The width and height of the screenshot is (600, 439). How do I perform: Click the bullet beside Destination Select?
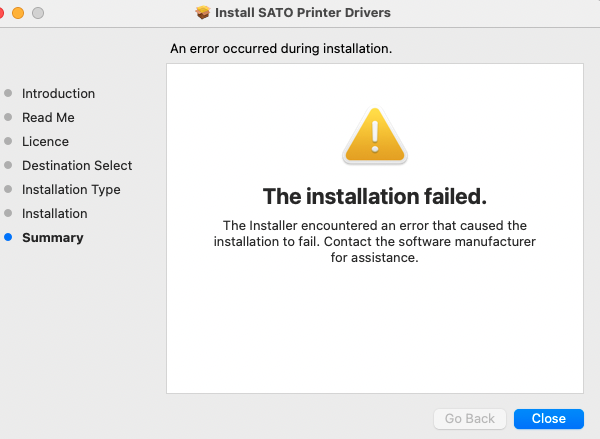pos(9,166)
